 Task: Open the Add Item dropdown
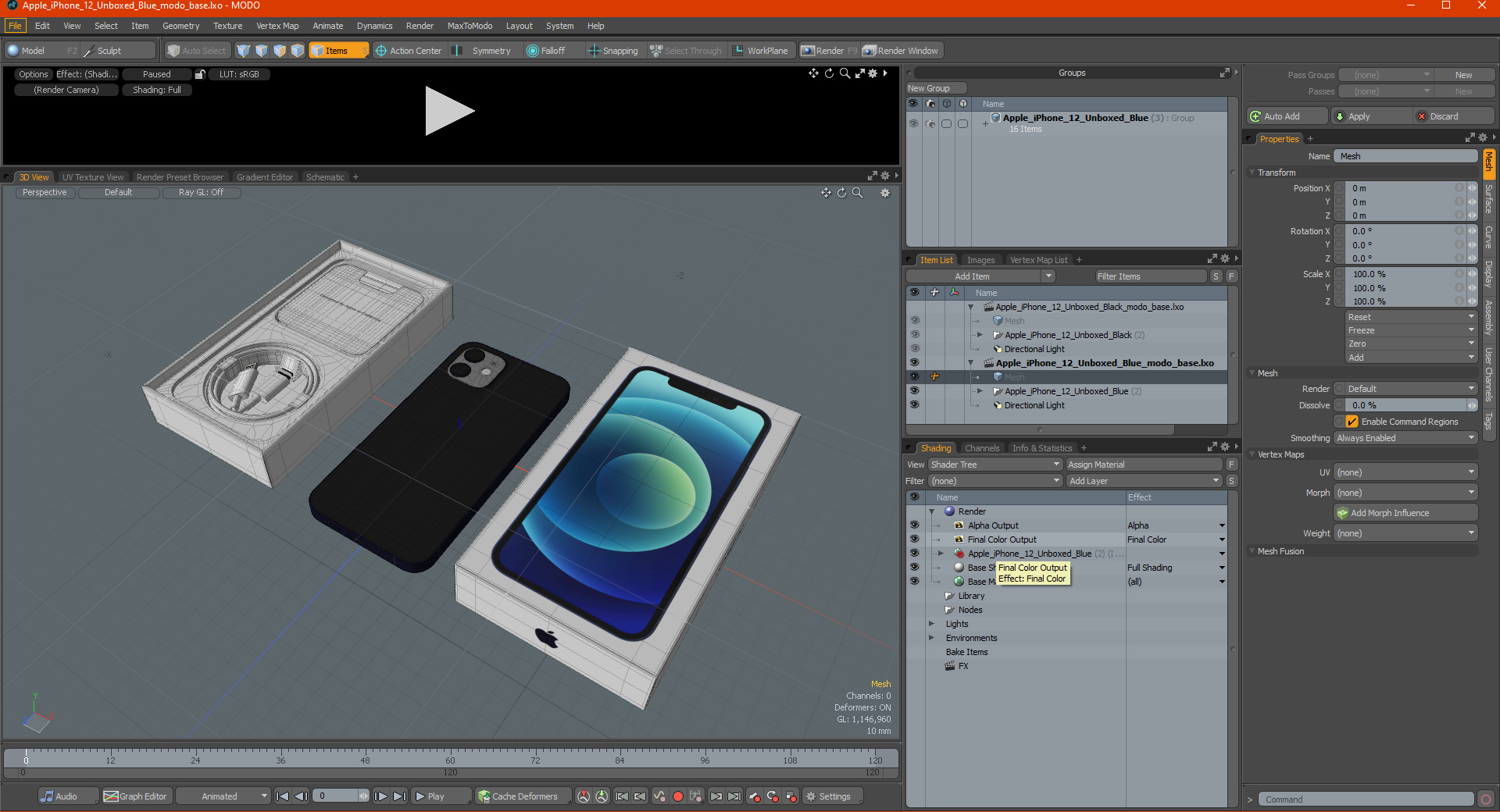981,276
